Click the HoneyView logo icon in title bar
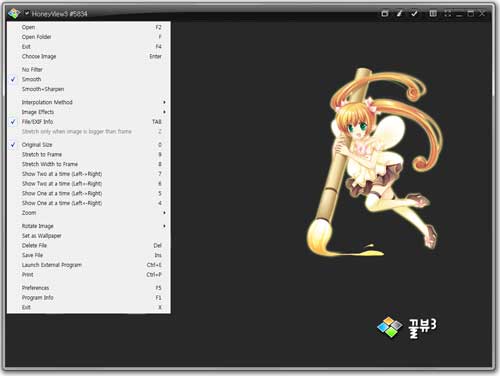The image size is (500, 376). [x=14, y=13]
